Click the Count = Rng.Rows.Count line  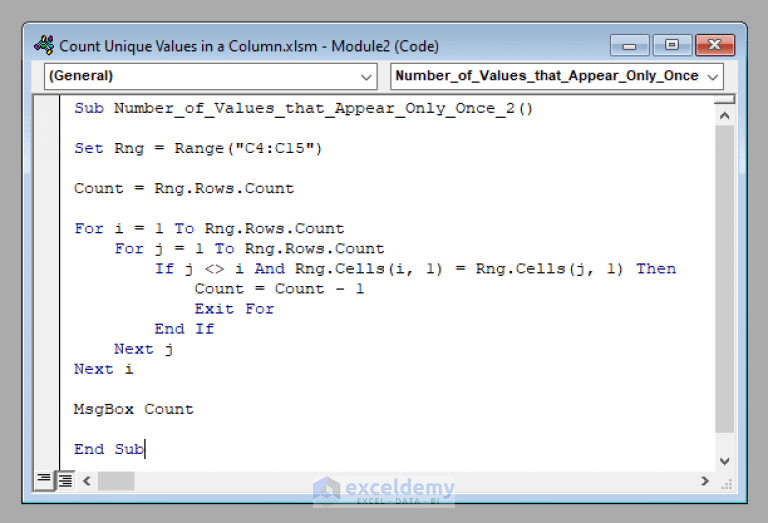(x=184, y=189)
